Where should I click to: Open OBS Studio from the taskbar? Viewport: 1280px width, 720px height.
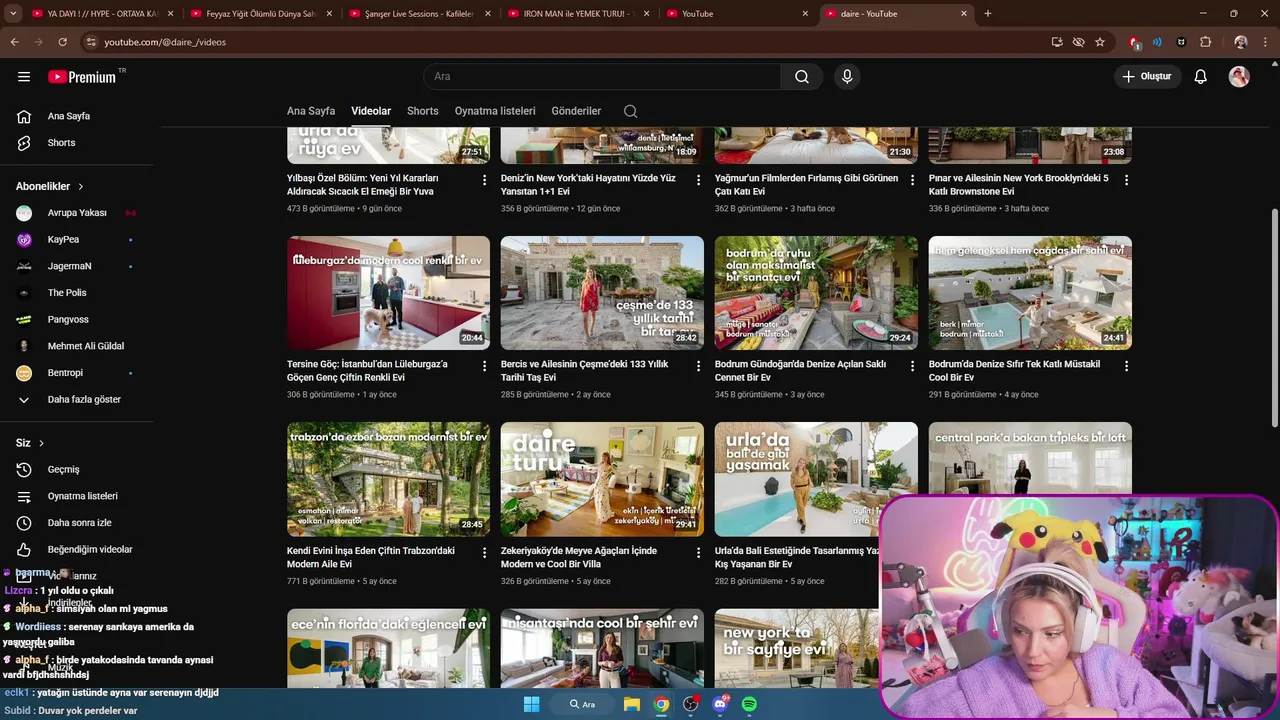(x=690, y=704)
